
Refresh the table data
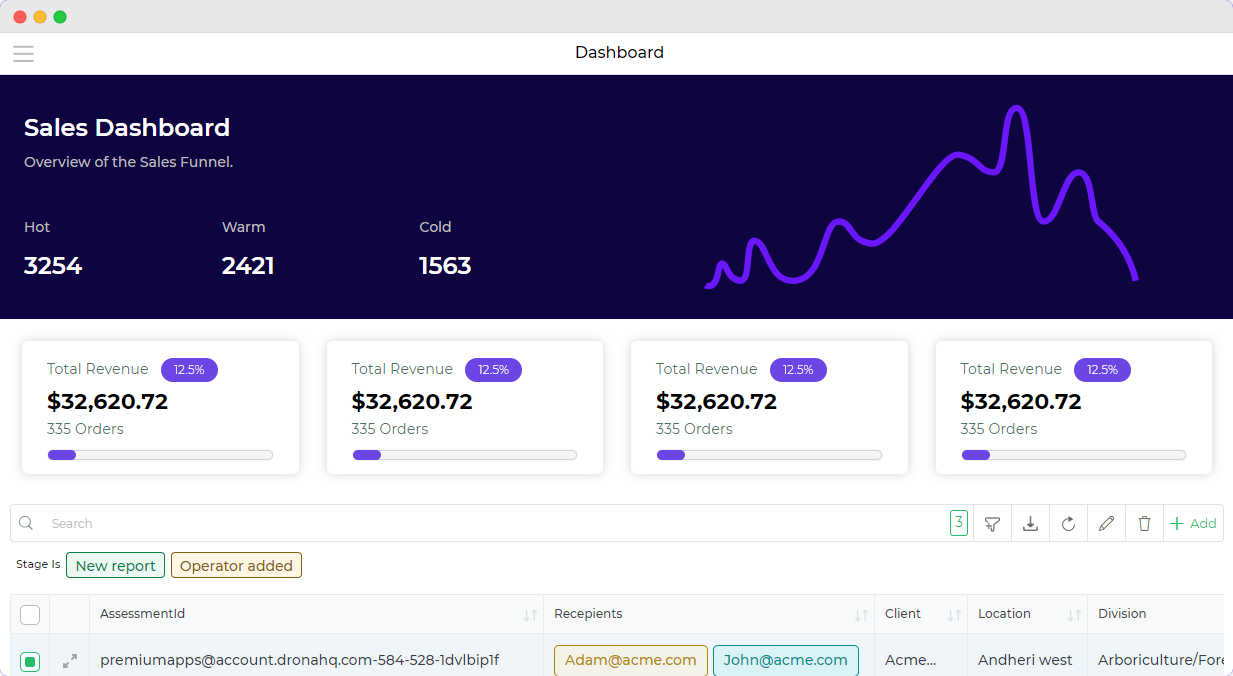point(1068,522)
